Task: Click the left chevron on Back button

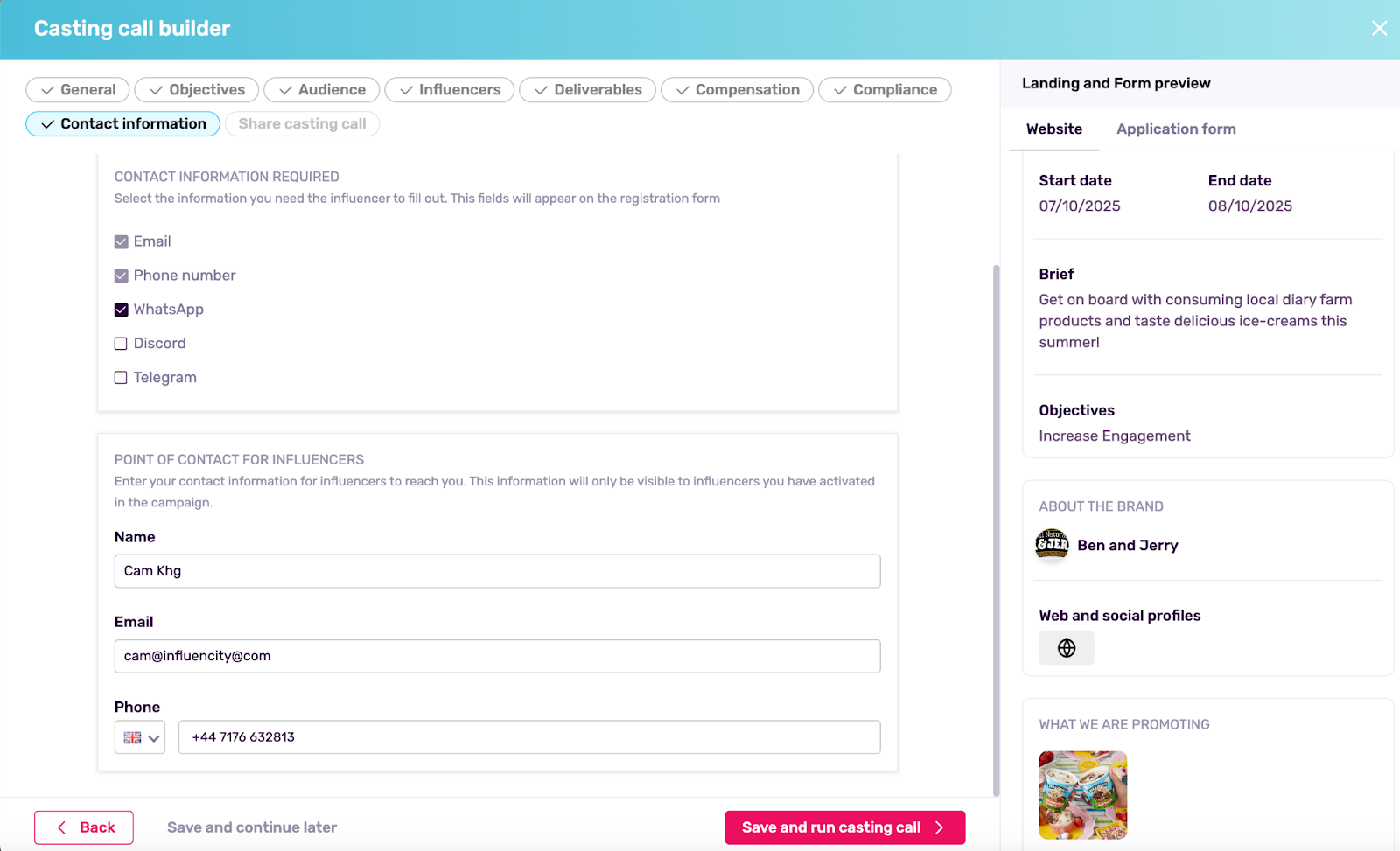Action: pos(61,827)
